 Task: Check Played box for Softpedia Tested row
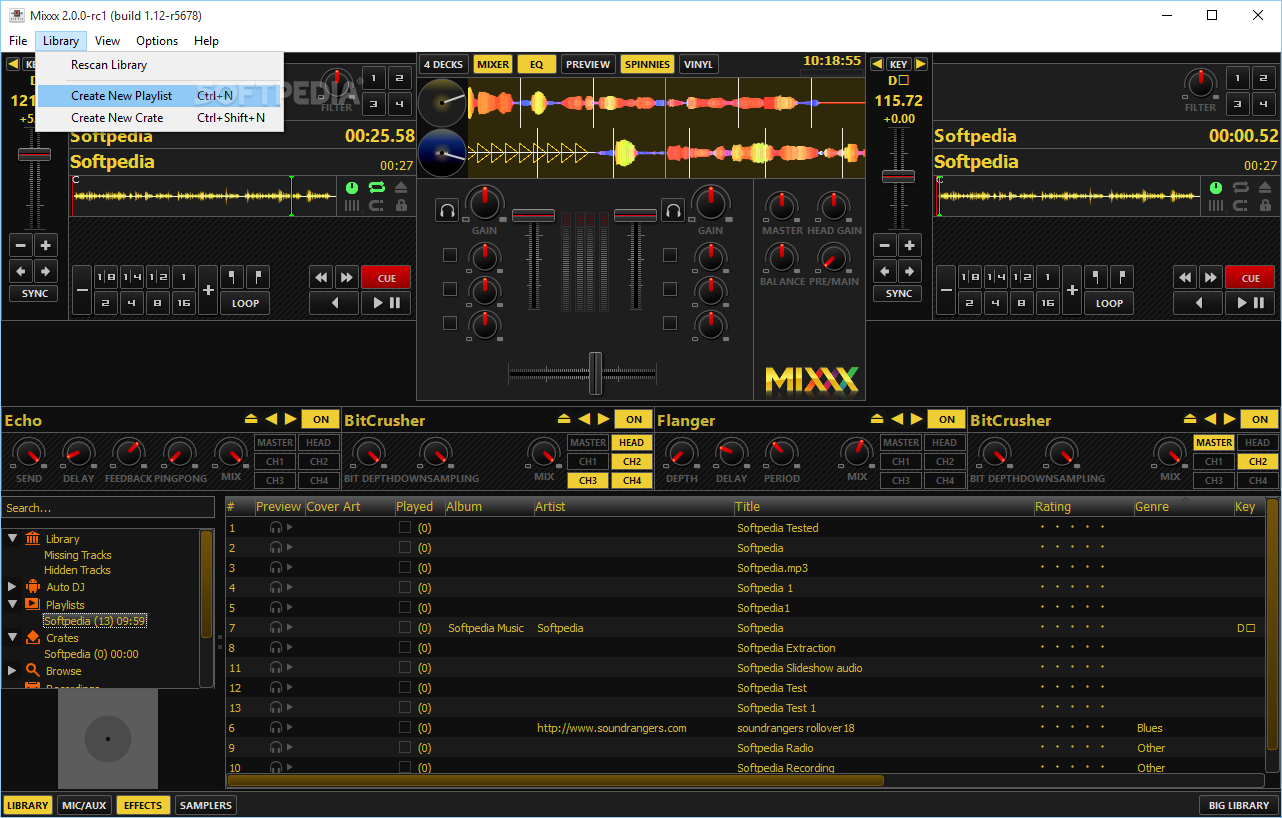(x=405, y=527)
